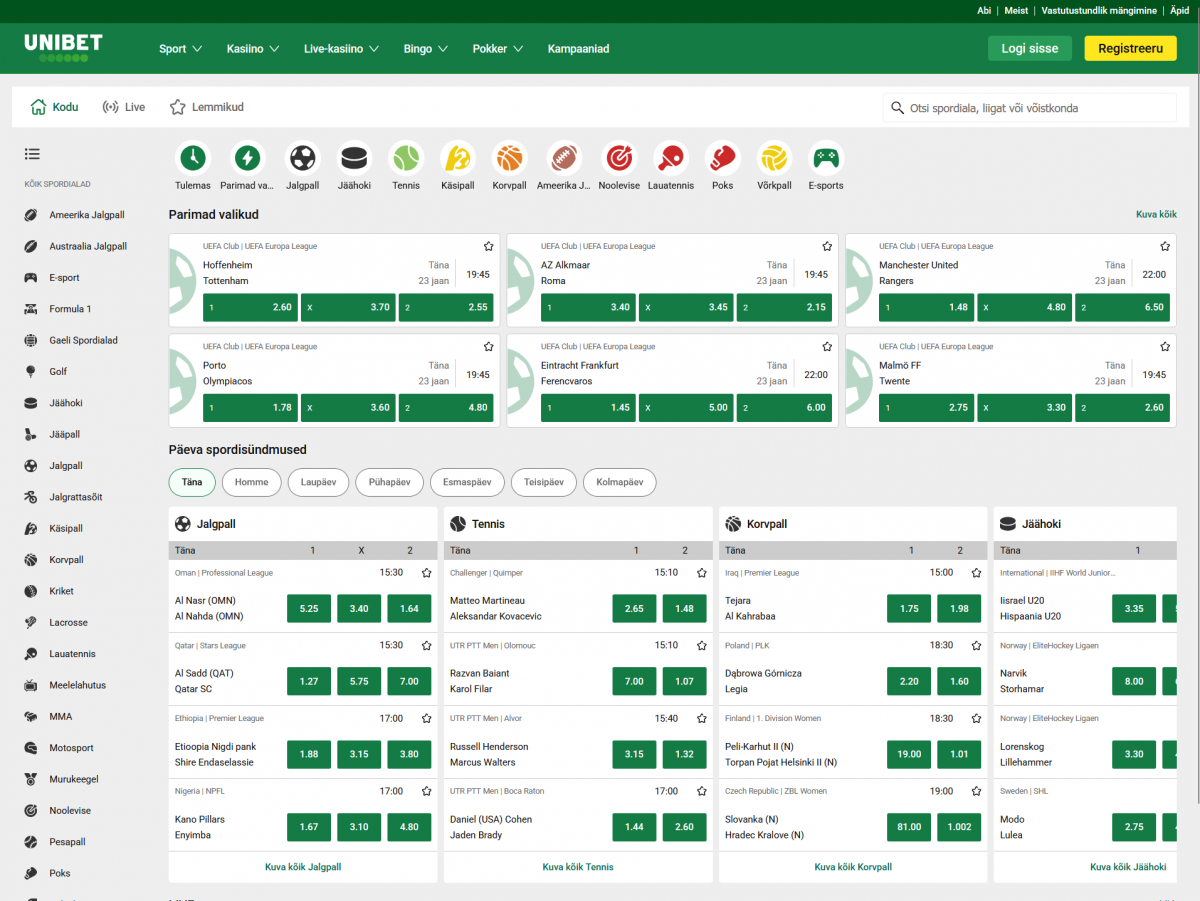Open the Jäähoki puck icon in sports carousel
1200x901 pixels.
(354, 158)
